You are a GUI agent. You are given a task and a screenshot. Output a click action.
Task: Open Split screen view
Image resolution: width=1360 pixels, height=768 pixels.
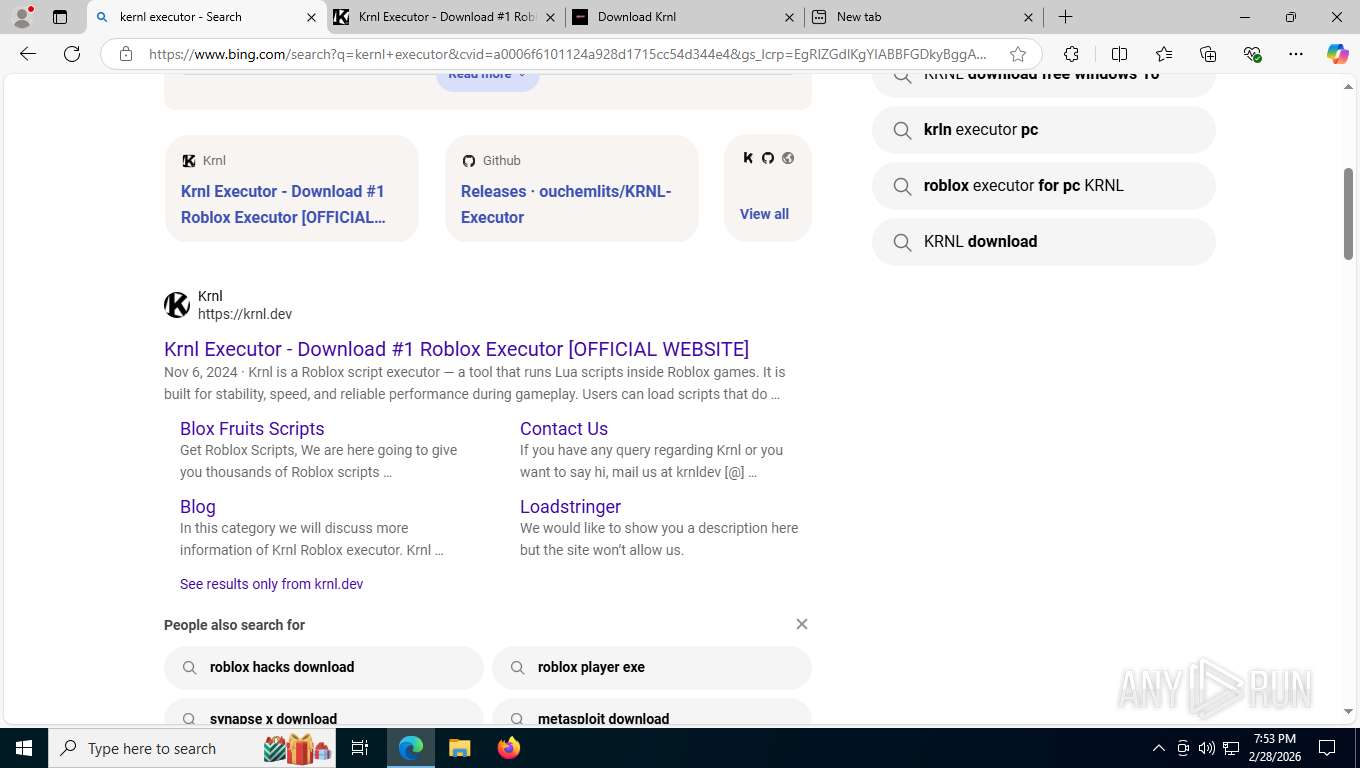pos(1120,54)
